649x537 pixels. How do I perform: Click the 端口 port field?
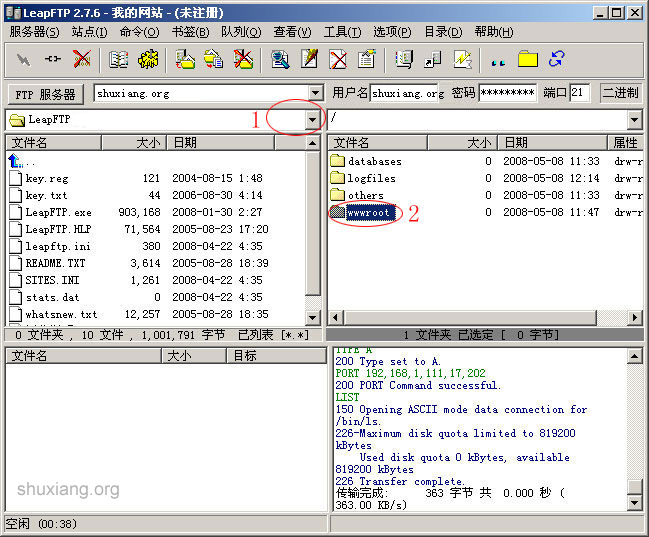pos(579,93)
